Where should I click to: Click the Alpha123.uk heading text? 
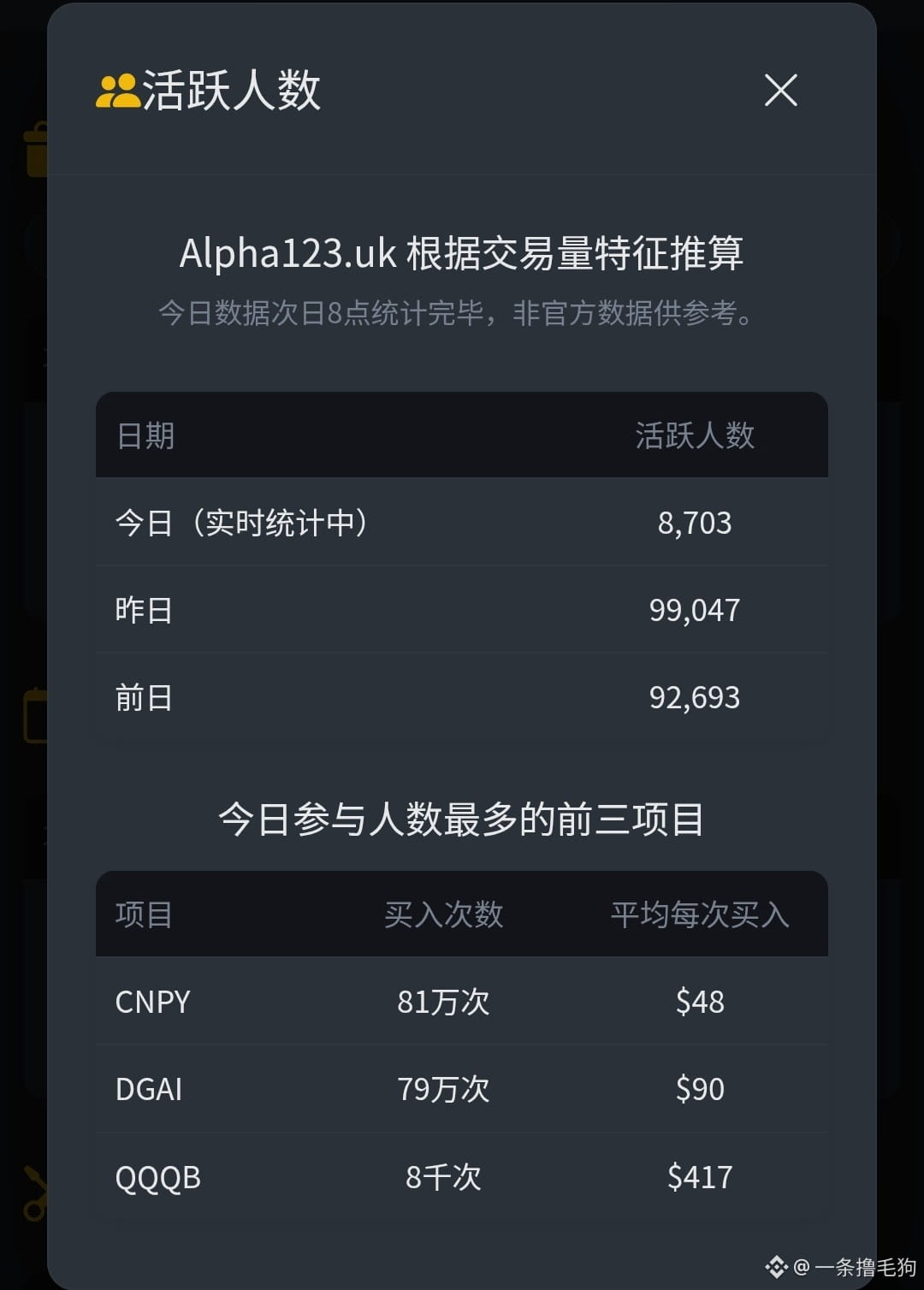(461, 253)
